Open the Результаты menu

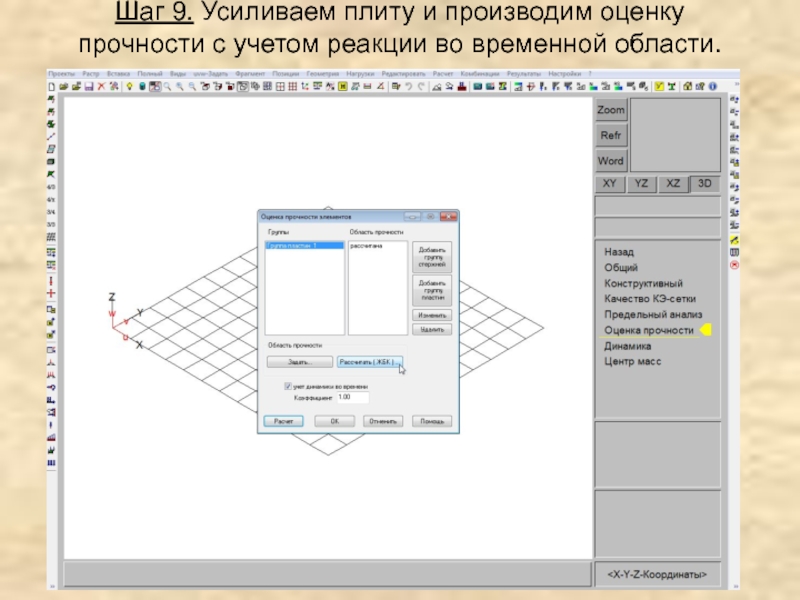pos(524,74)
